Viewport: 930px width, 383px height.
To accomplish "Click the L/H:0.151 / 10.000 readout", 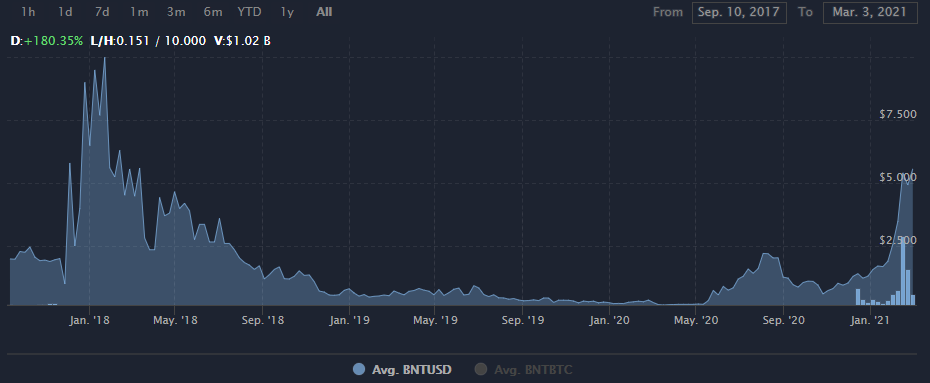I will (x=148, y=41).
